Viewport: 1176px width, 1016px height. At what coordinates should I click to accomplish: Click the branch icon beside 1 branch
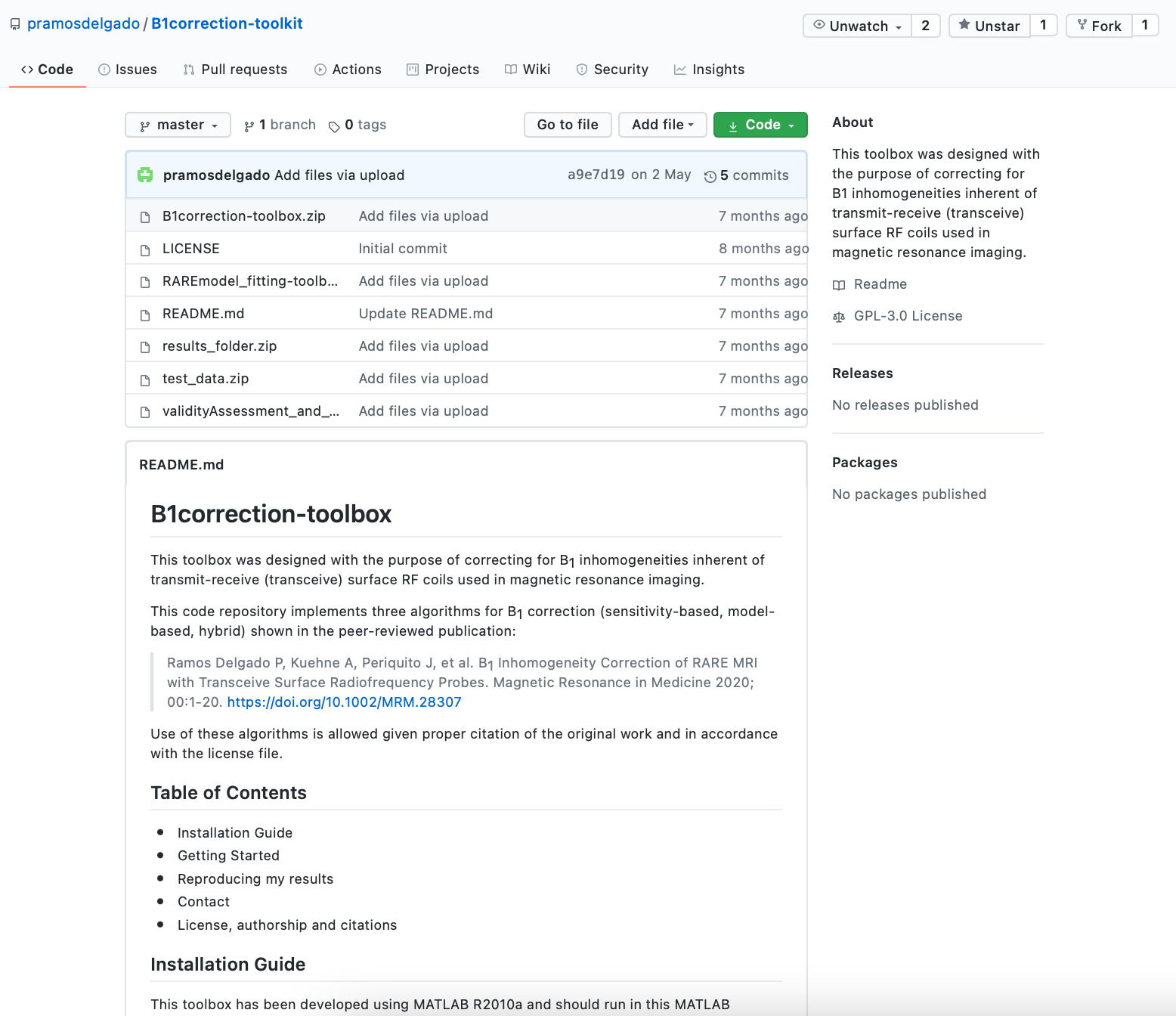[x=249, y=126]
